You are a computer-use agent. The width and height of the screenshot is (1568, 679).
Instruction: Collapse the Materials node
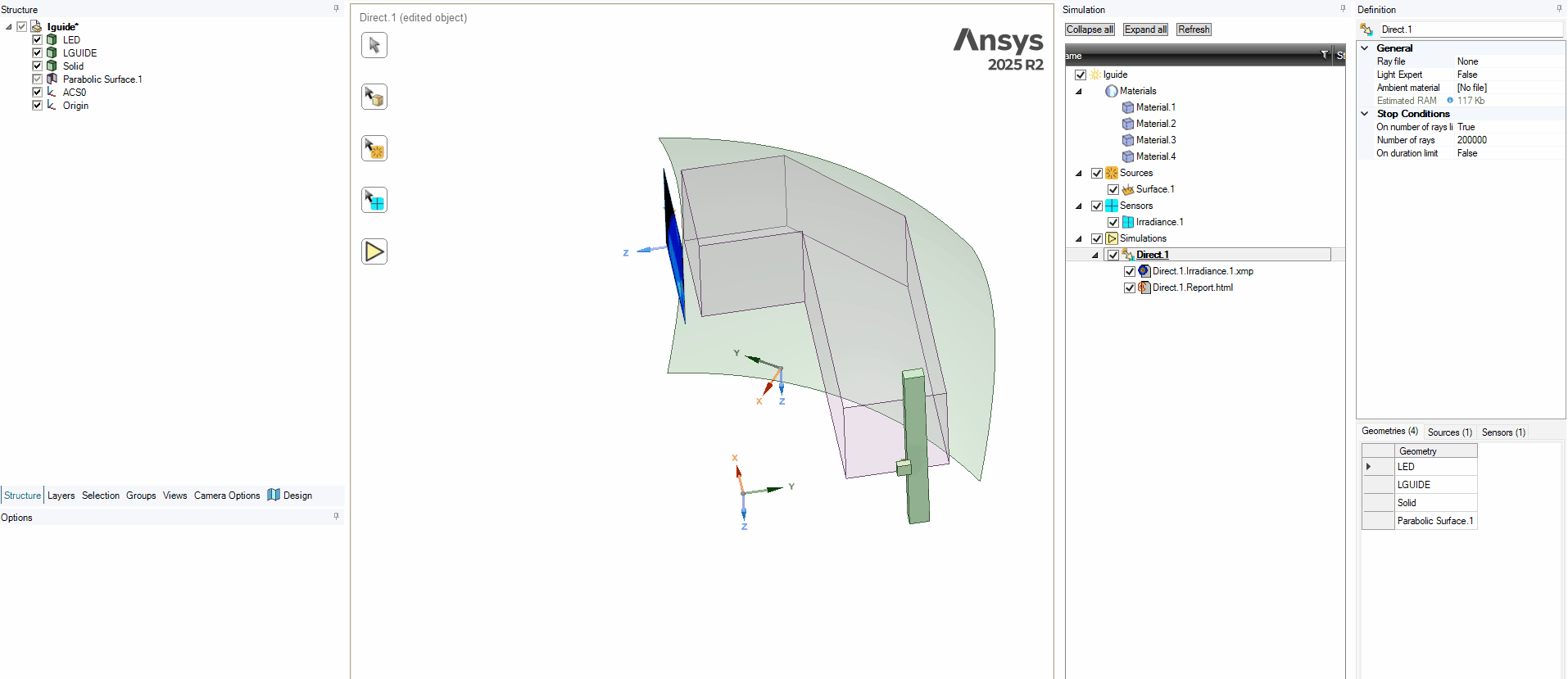click(x=1079, y=91)
